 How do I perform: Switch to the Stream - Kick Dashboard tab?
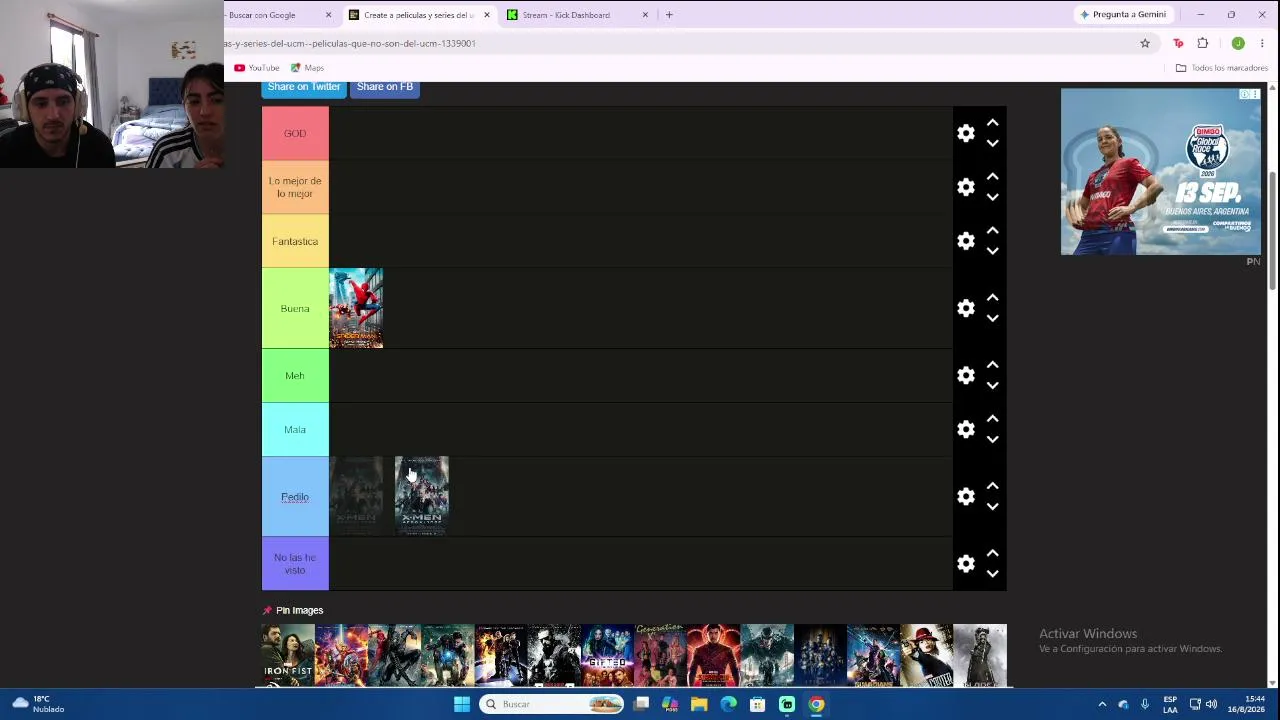(x=578, y=15)
